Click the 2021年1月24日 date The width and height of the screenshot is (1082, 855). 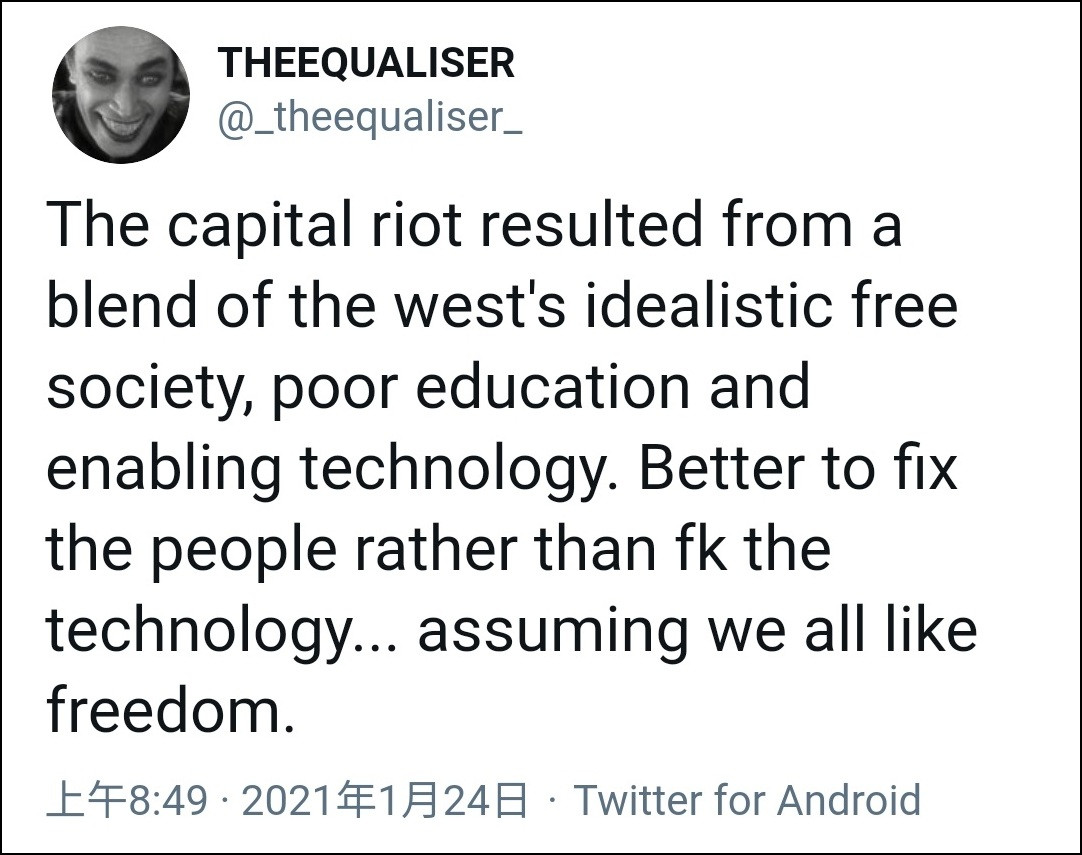pyautogui.click(x=385, y=800)
